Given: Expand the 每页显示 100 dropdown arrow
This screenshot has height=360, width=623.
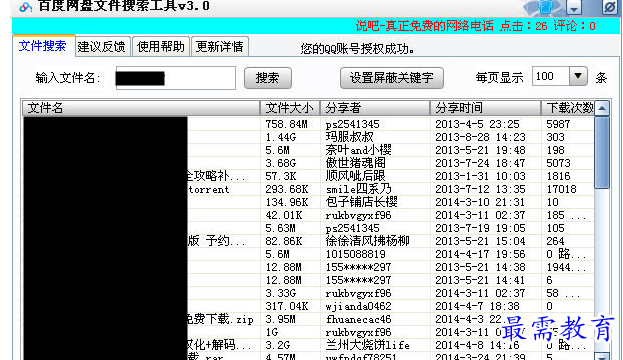Looking at the screenshot, I should point(578,76).
